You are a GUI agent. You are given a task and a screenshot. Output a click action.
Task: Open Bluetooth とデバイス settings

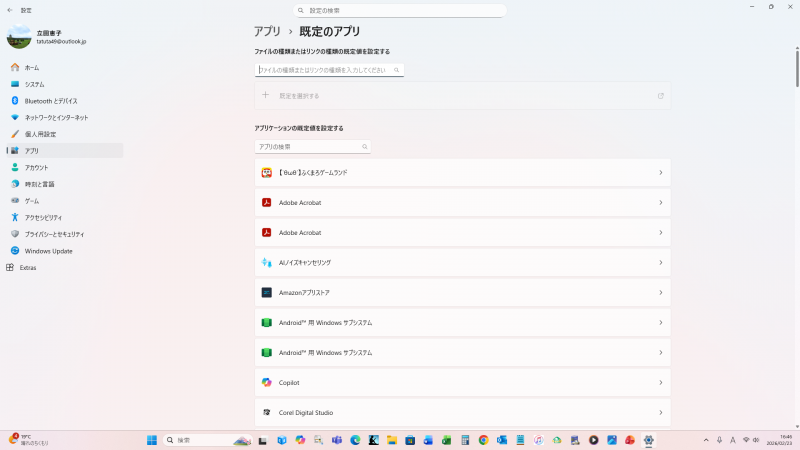(x=50, y=101)
